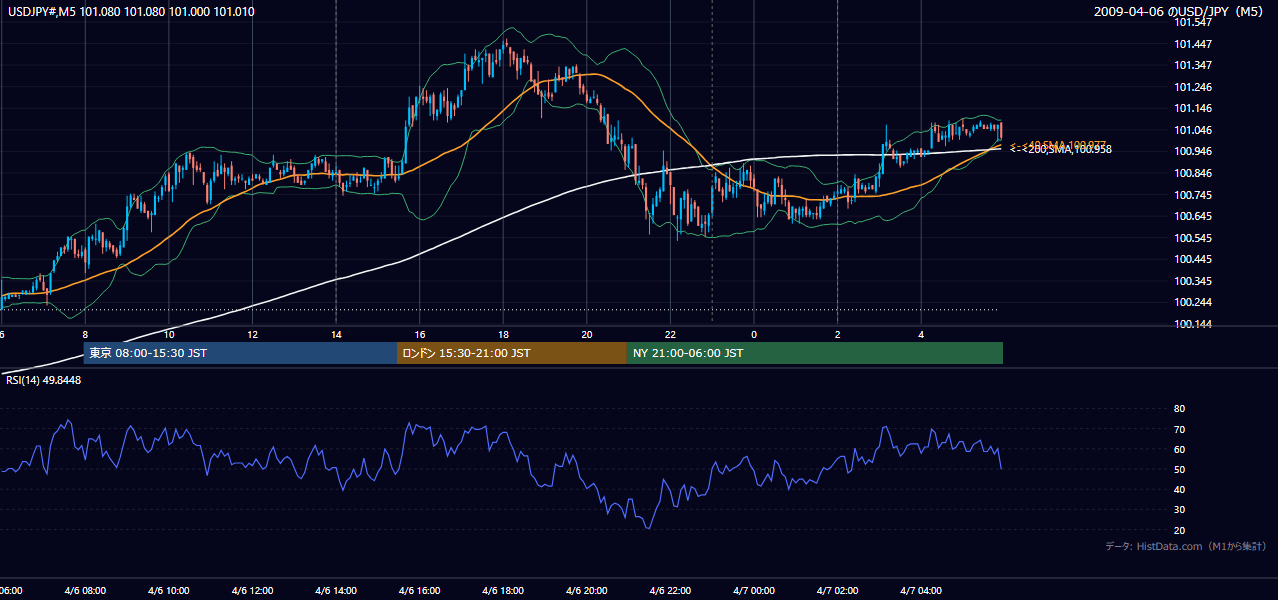Viewport: 1278px width, 600px height.
Task: Click hour label 18 under price chart
Action: pos(503,334)
